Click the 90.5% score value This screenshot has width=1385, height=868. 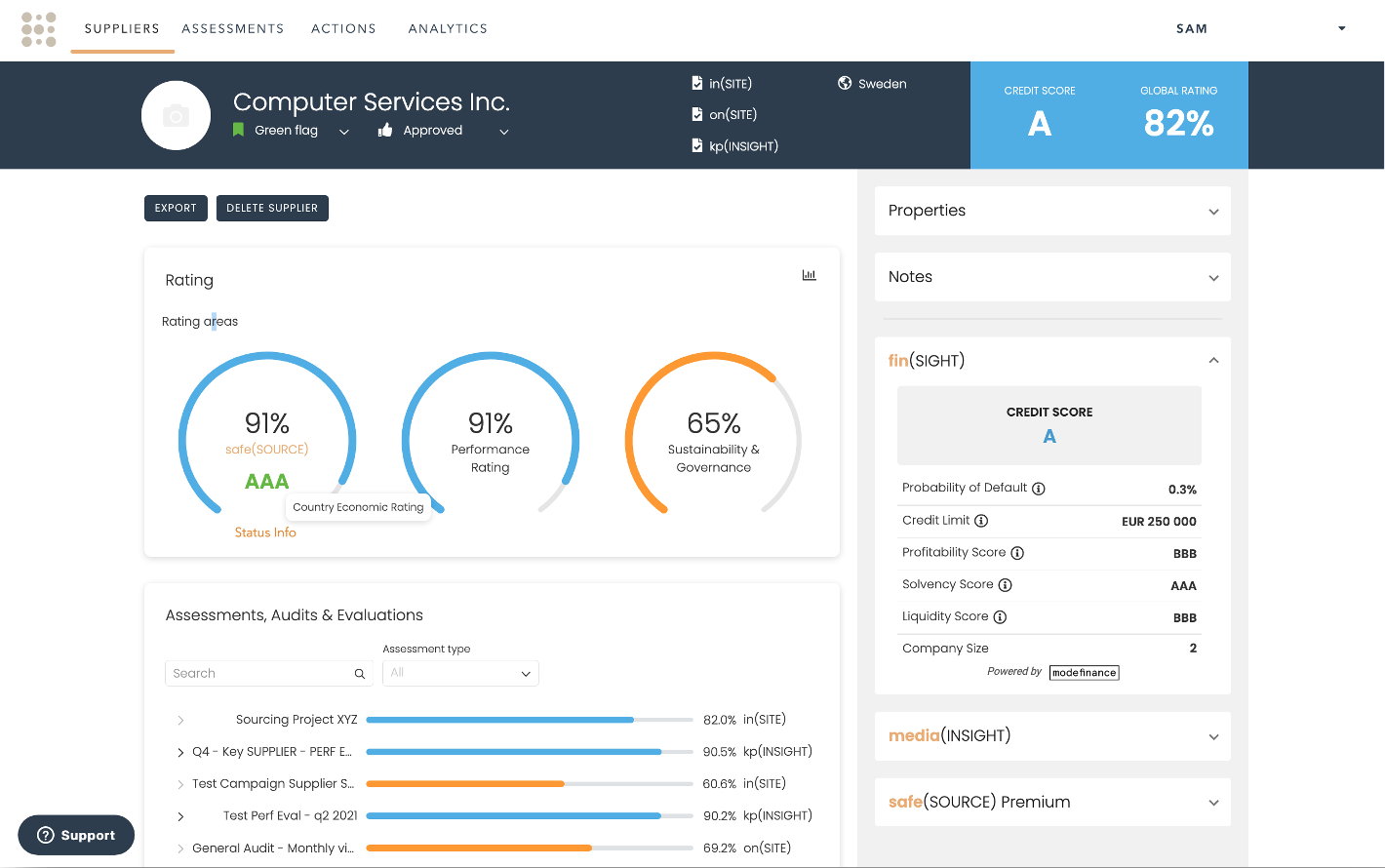pos(720,752)
